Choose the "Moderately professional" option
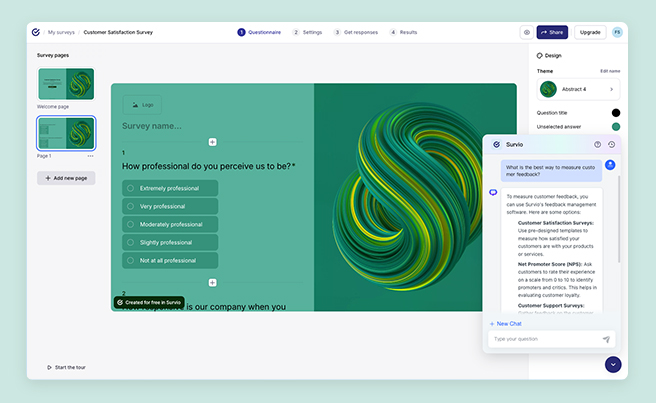The height and width of the screenshot is (403, 656). 170,224
